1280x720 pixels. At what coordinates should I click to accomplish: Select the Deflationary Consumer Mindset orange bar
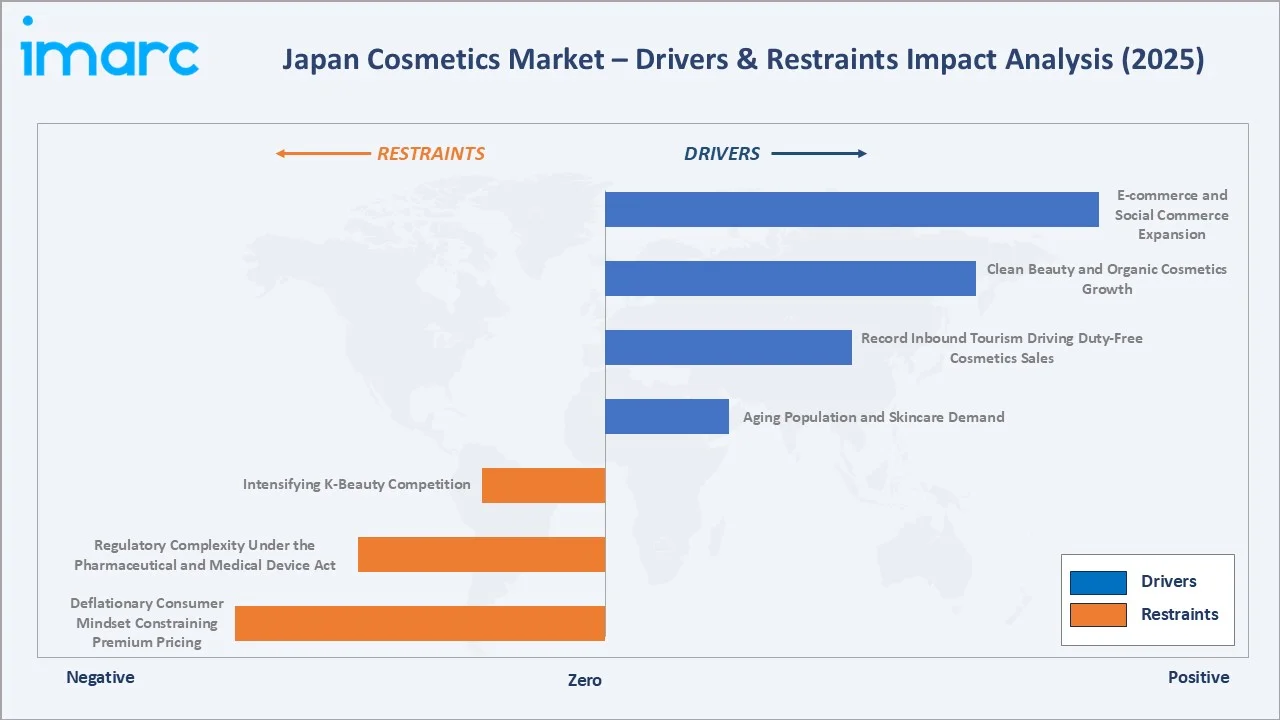[x=420, y=623]
